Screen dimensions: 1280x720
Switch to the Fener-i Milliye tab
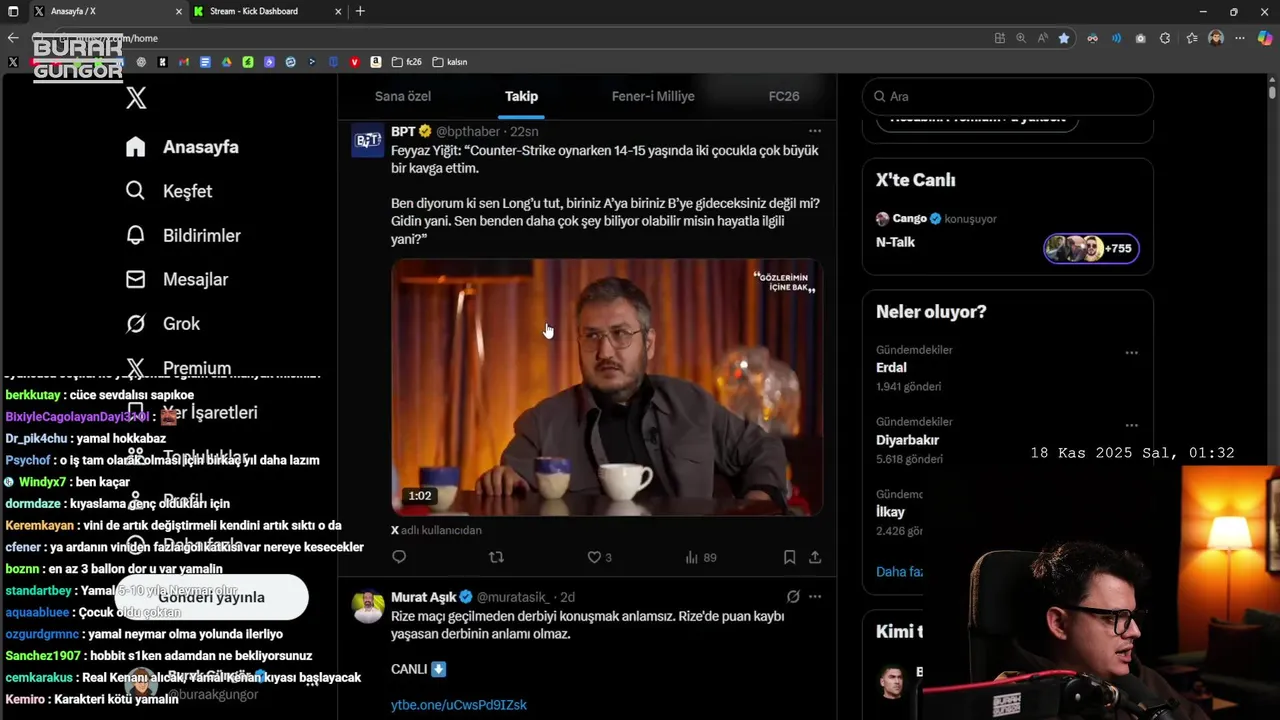pos(653,96)
